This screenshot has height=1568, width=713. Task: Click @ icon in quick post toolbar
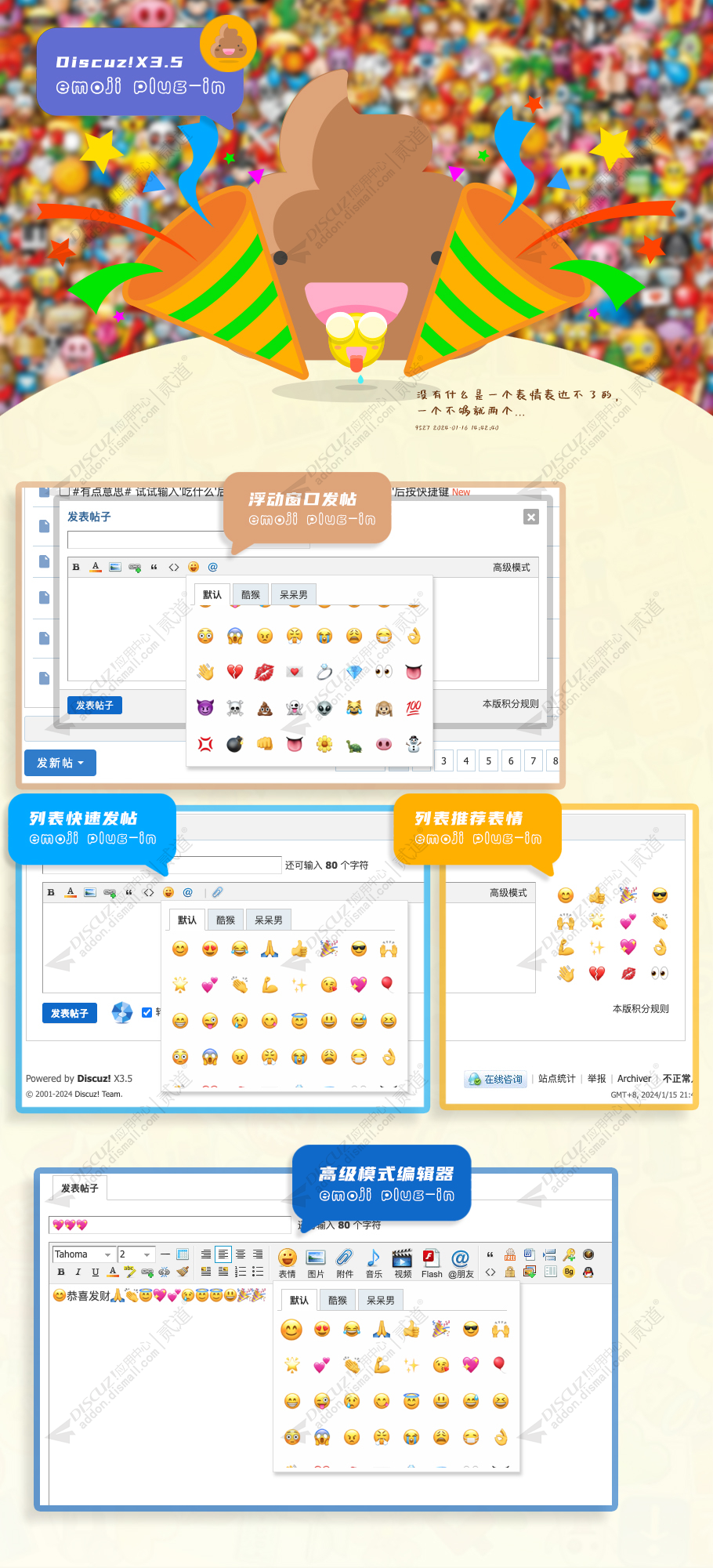[187, 892]
